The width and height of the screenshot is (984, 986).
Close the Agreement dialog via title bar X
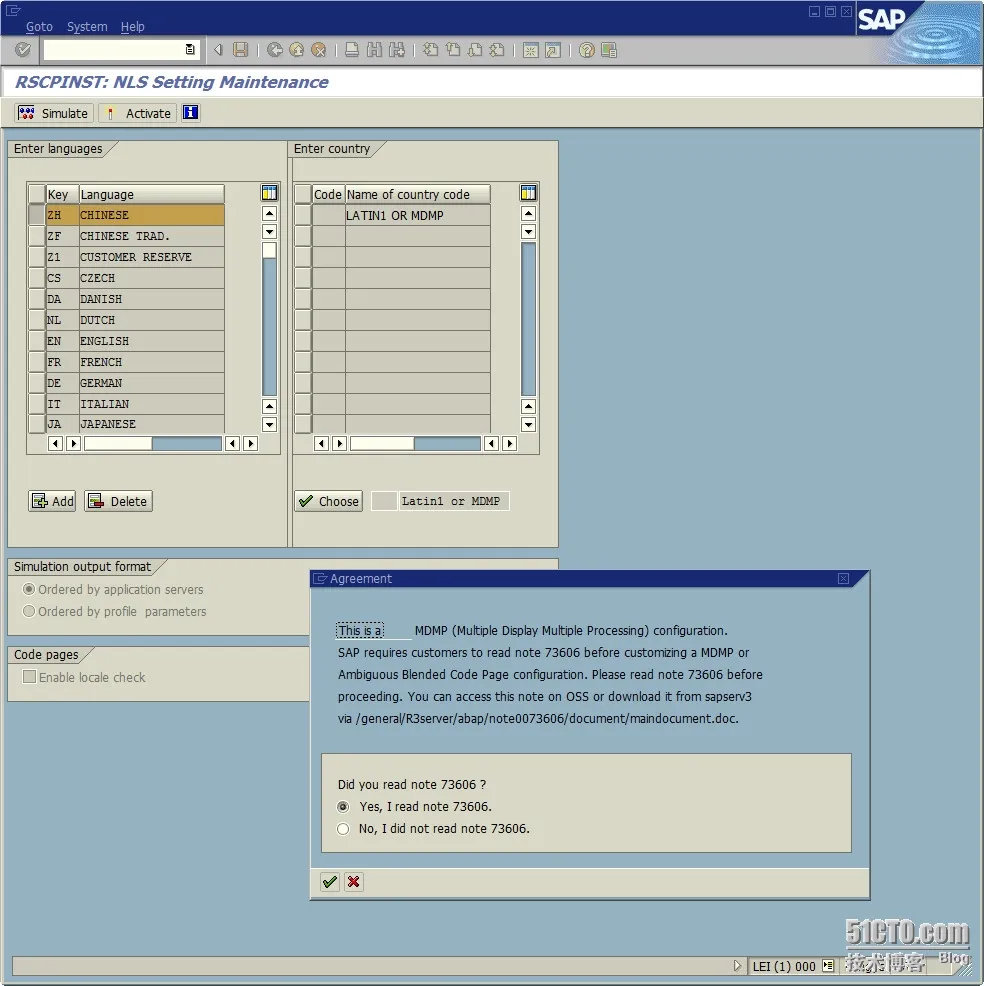pos(844,579)
